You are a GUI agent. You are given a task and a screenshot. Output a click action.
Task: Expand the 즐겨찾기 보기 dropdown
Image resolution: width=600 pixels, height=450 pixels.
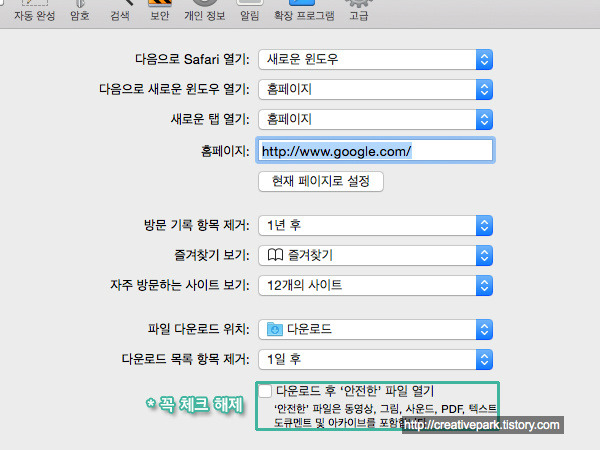pyautogui.click(x=375, y=255)
